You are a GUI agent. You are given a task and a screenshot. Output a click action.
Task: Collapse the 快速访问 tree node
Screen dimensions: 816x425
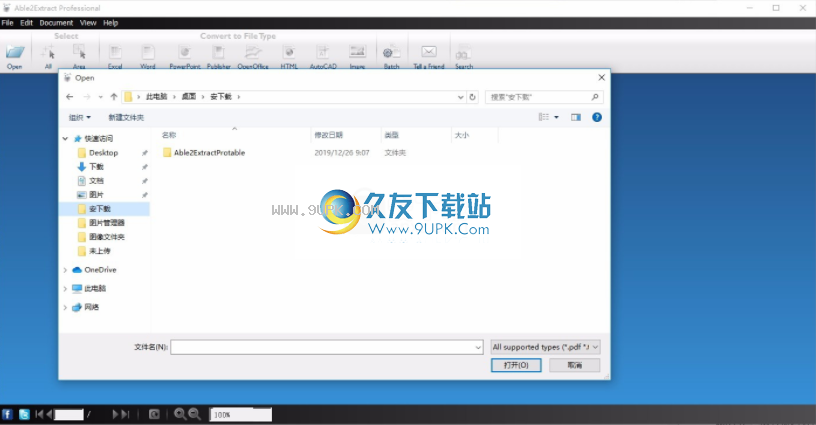pyautogui.click(x=65, y=139)
